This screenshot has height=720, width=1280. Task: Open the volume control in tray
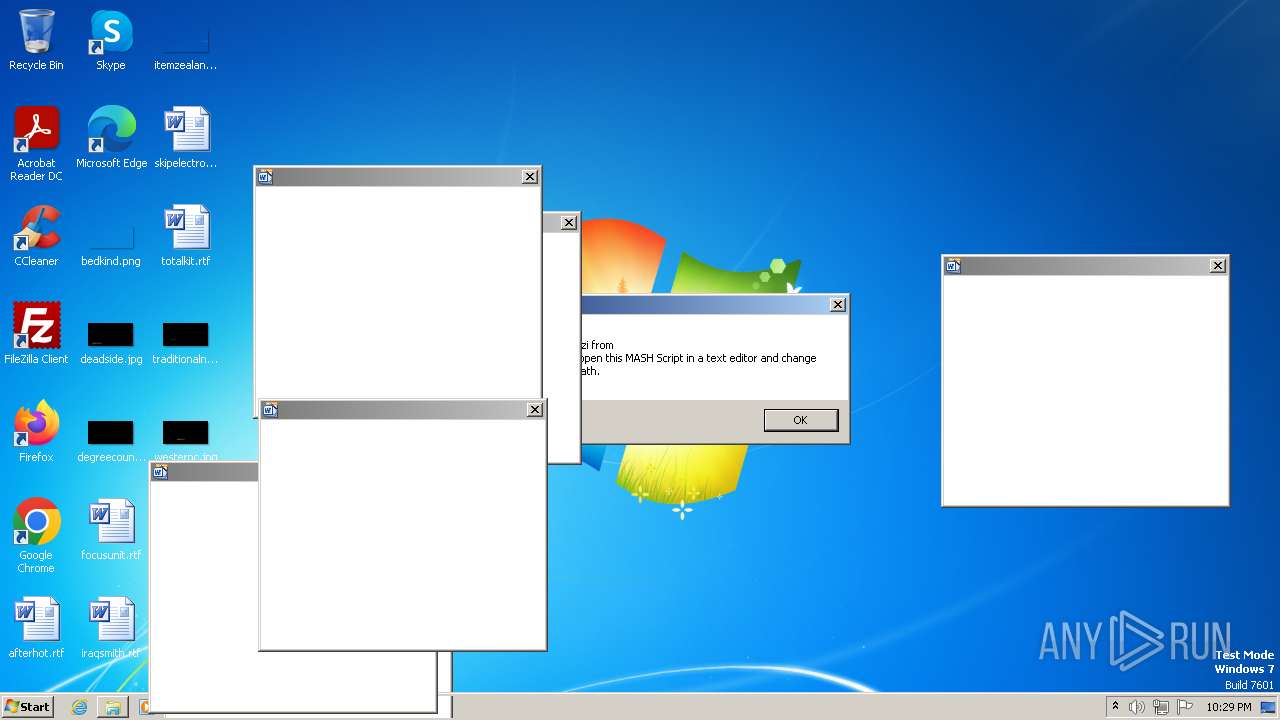[x=1137, y=707]
